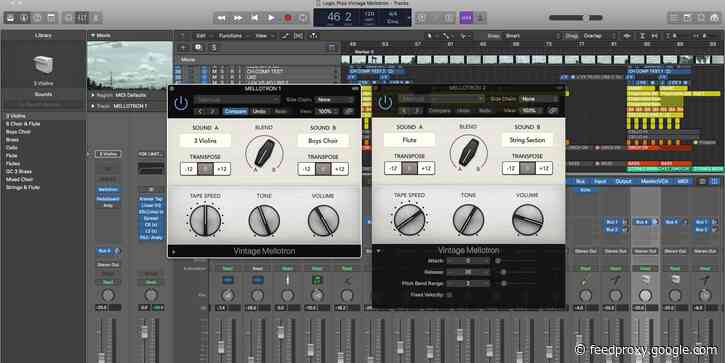
Task: Open the View menu in tracks area
Action: pos(261,36)
